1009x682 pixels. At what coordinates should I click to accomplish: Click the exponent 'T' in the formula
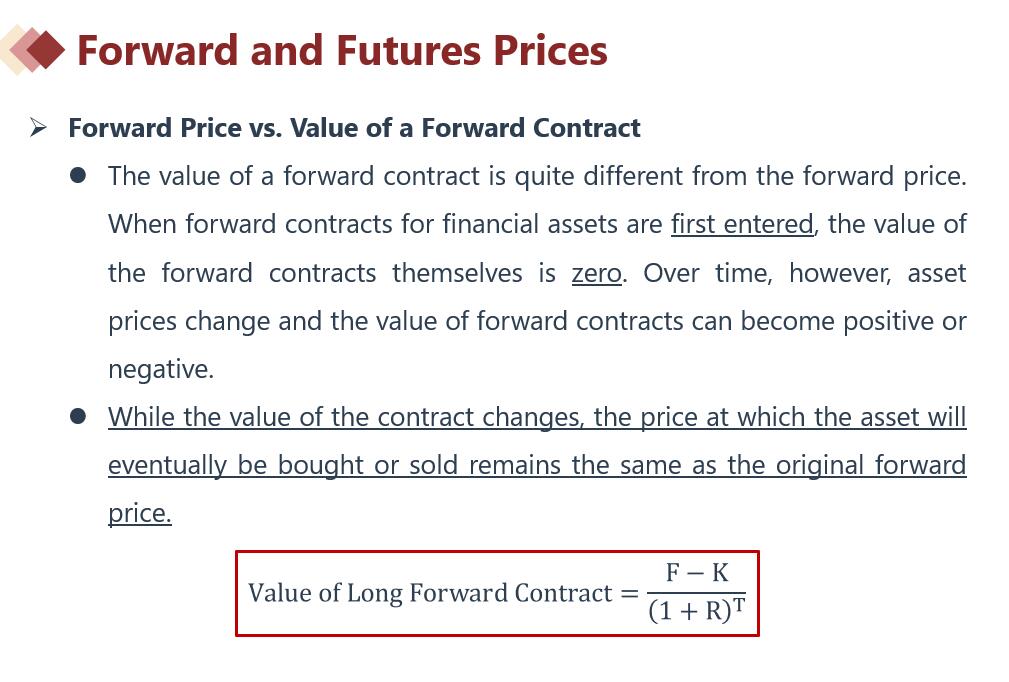pos(739,603)
